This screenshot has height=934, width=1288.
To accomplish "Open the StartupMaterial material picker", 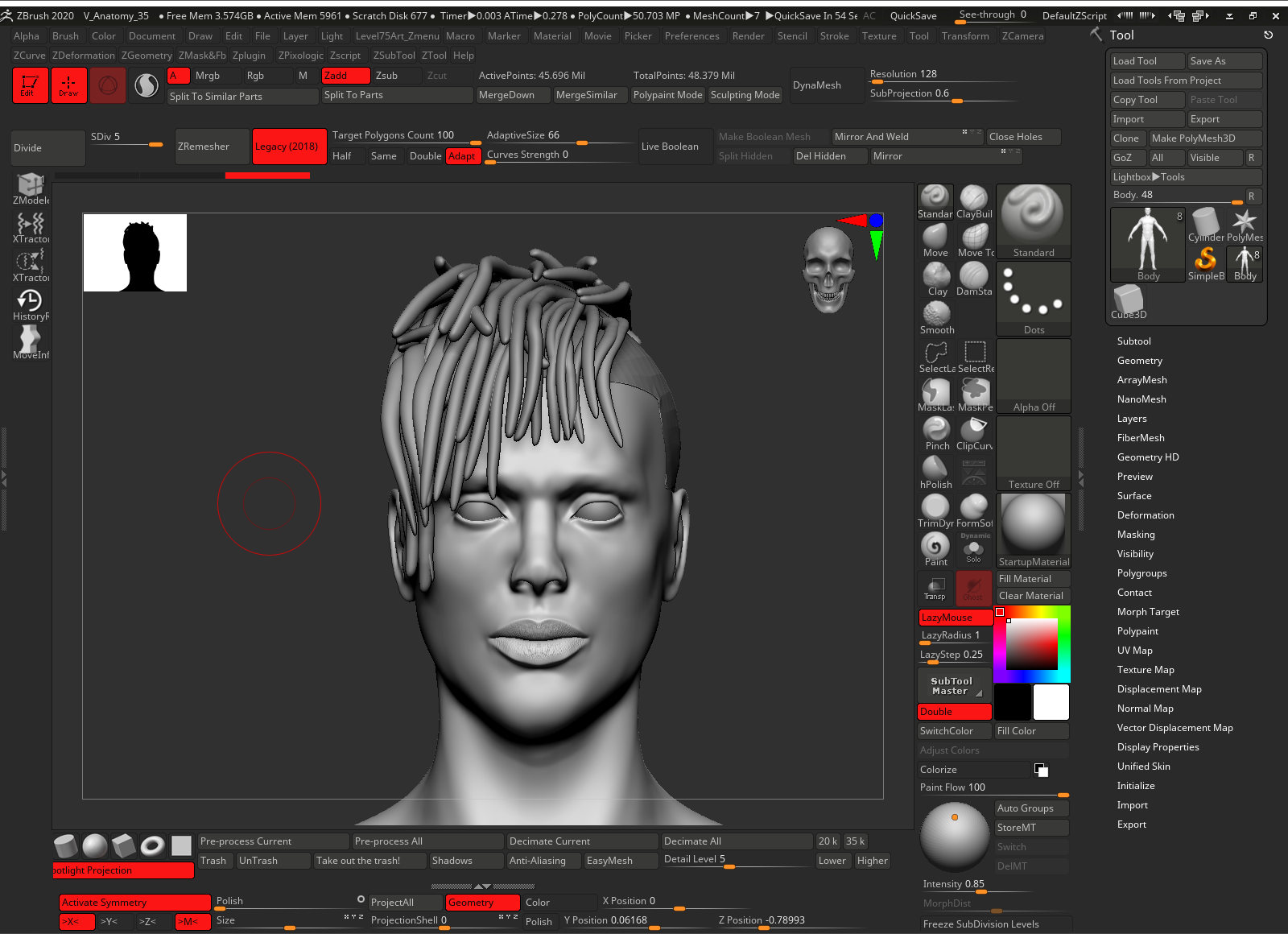I will (1034, 531).
